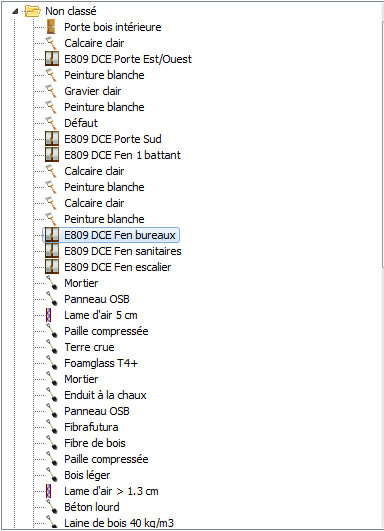This screenshot has width=384, height=531.
Task: Click the shovel icon next to Foamglass T4+
Action: (x=52, y=363)
